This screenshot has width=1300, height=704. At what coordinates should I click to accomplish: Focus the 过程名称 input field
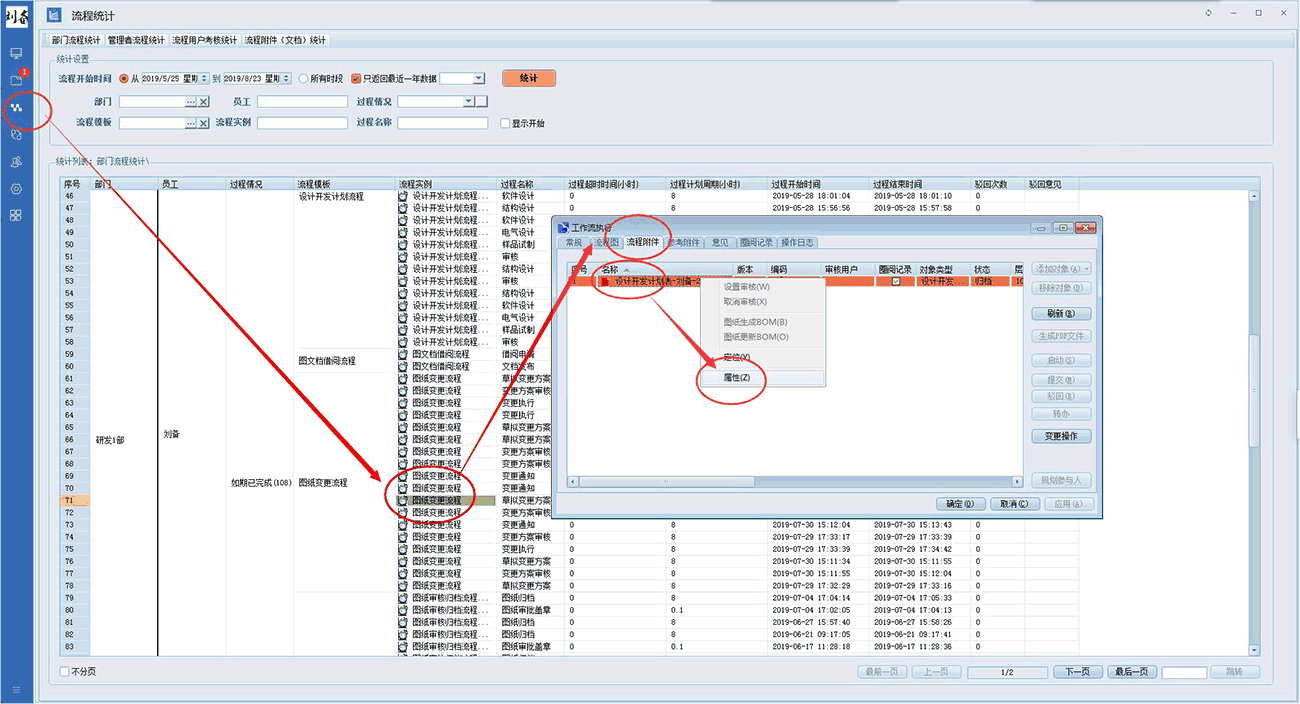point(442,123)
